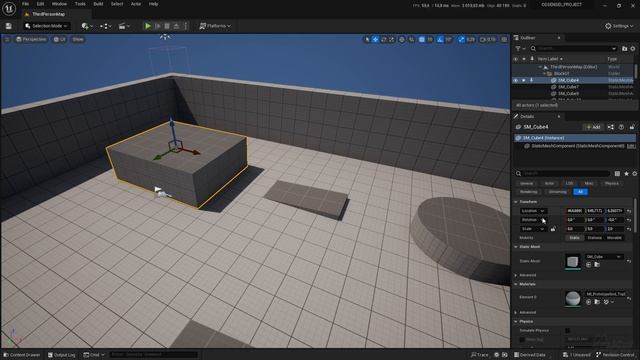Open the Selection Mode dropdown
640x360 pixels.
point(46,26)
